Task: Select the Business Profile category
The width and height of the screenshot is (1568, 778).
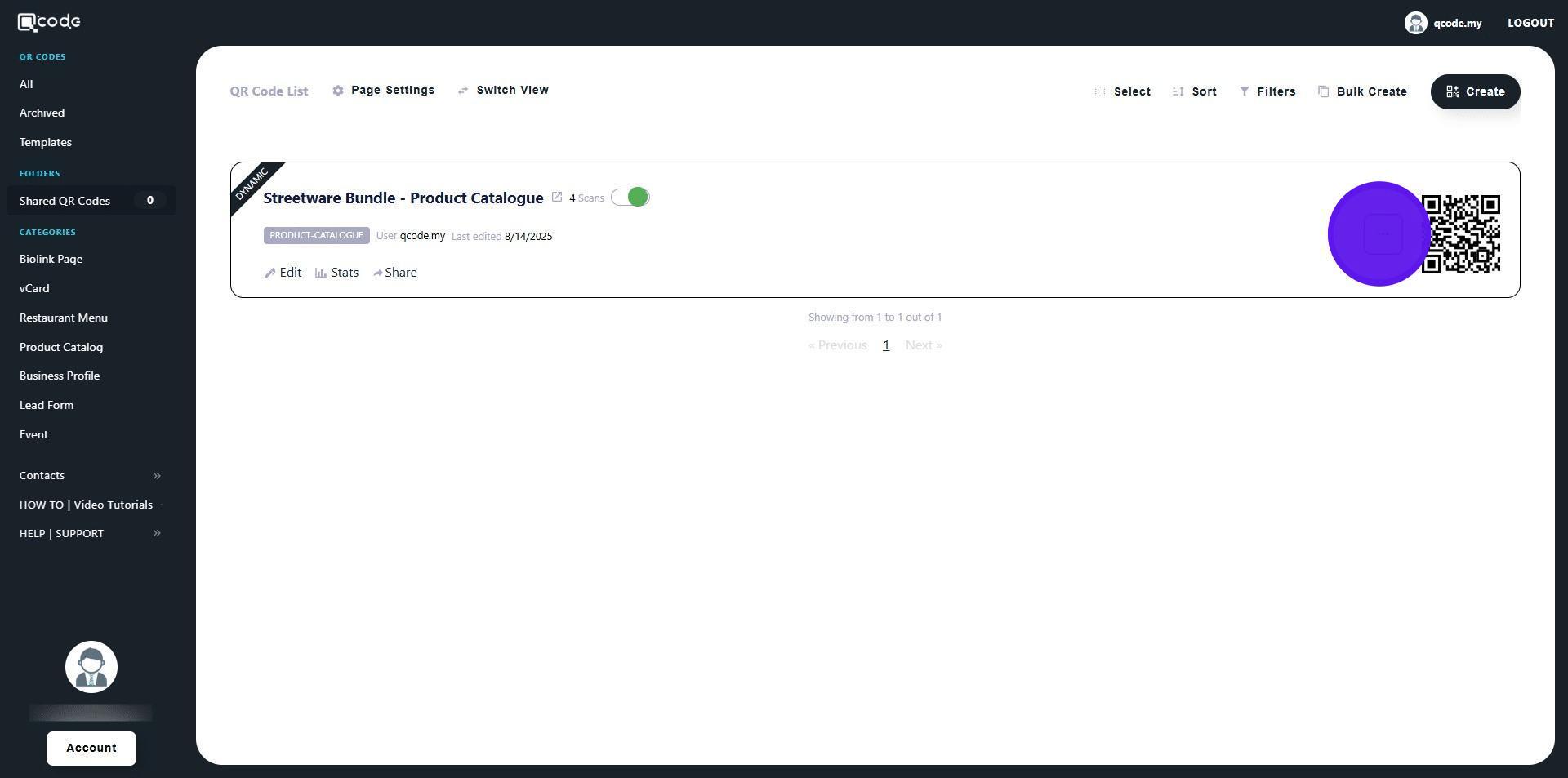Action: click(60, 376)
